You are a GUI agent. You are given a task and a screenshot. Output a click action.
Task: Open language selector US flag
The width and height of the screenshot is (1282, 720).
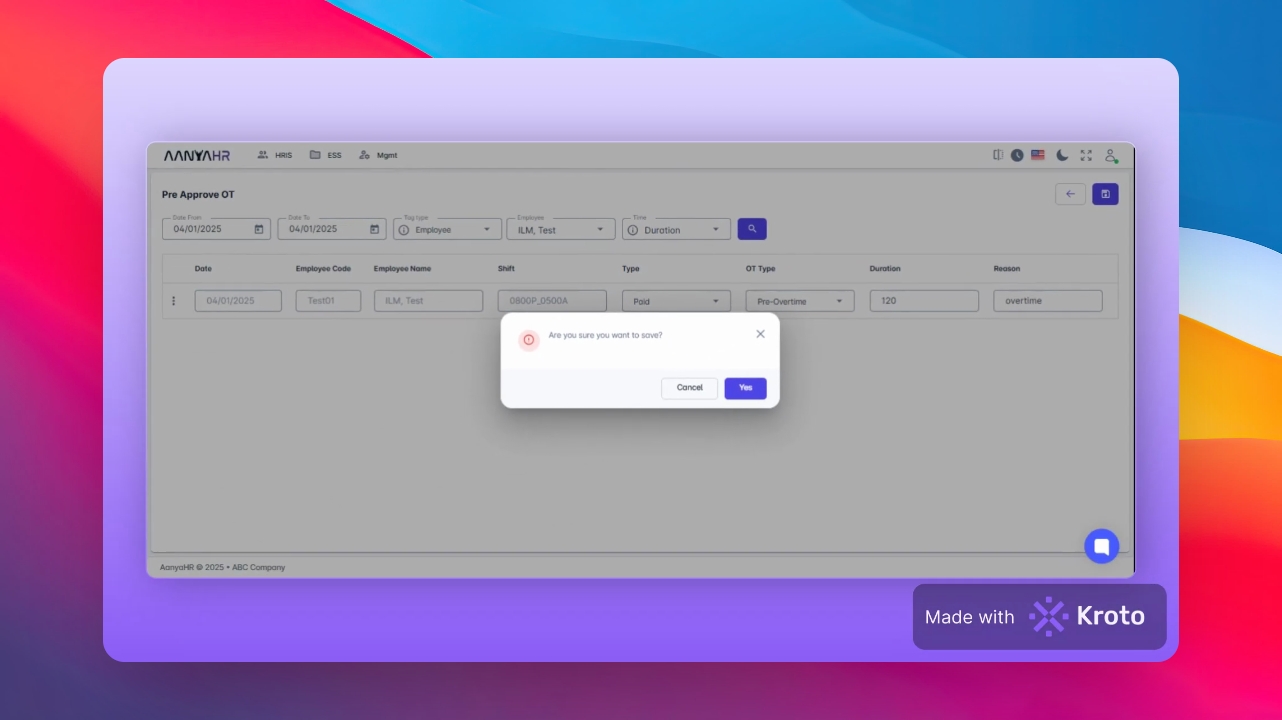point(1038,155)
